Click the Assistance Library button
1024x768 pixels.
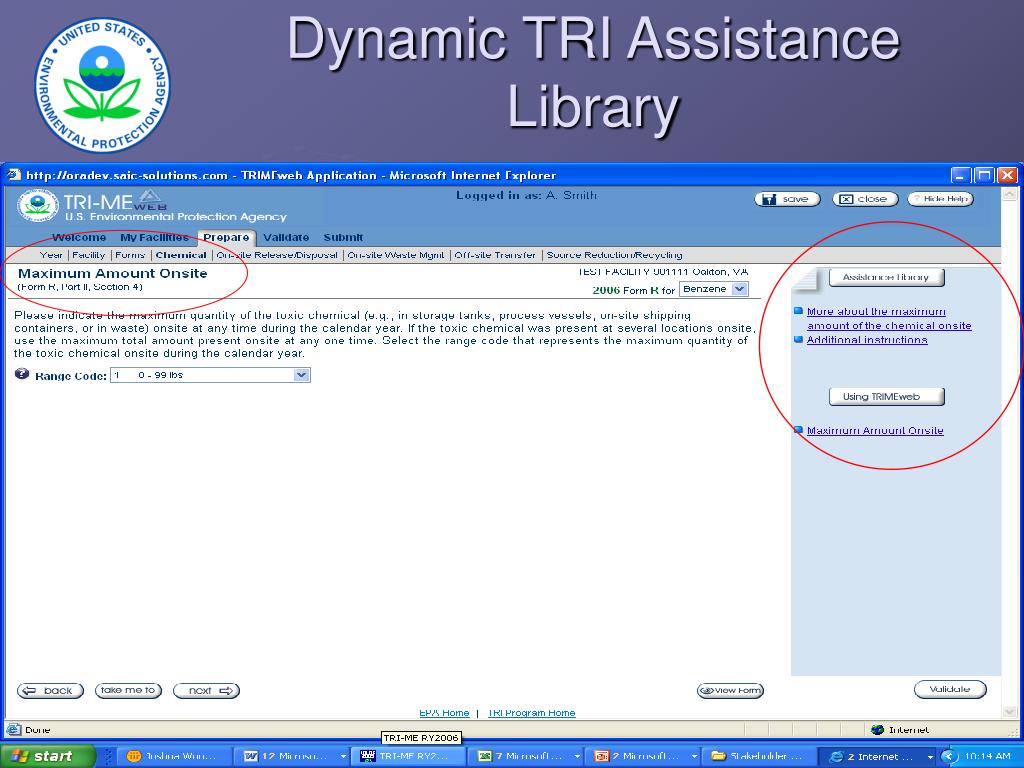pyautogui.click(x=886, y=277)
